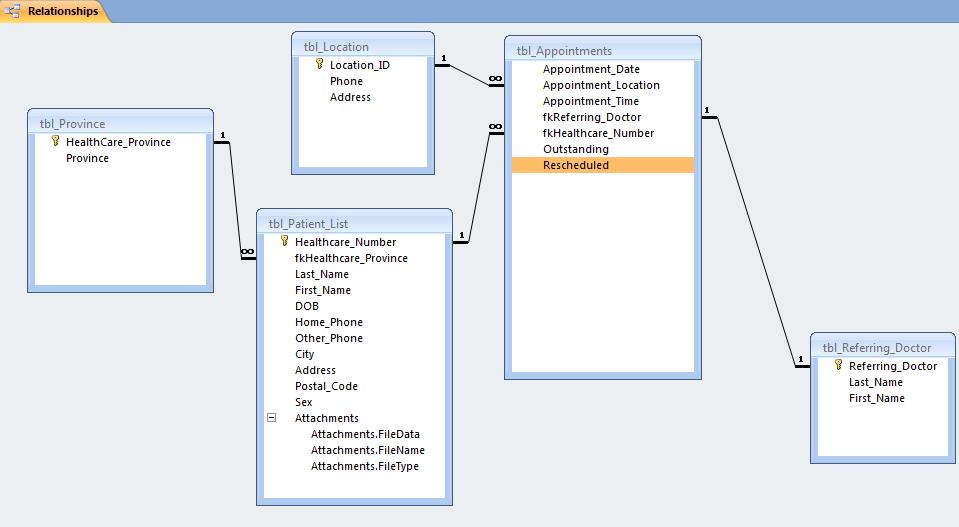959x527 pixels.
Task: Select the Sex field
Action: (354, 402)
